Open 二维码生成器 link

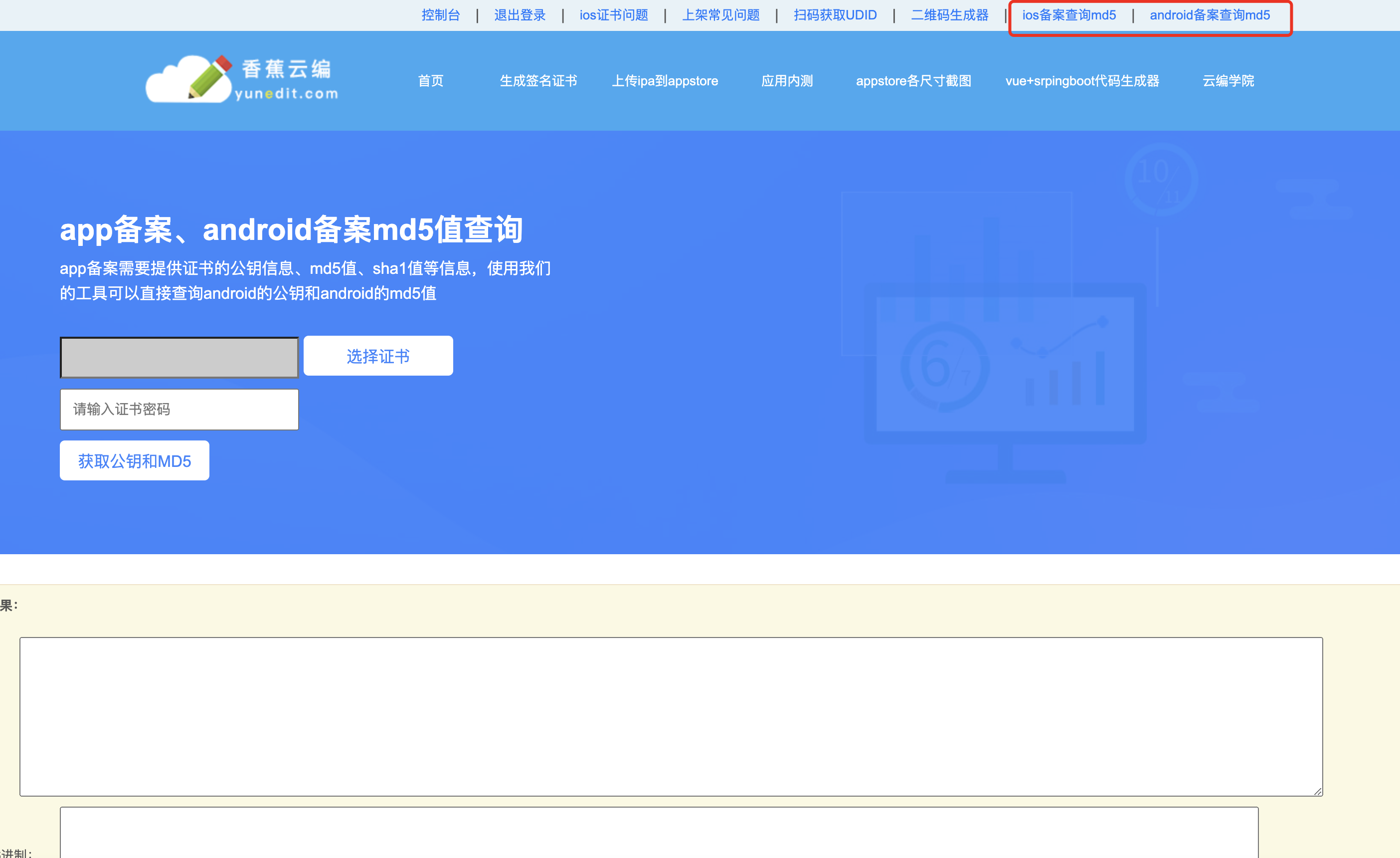click(949, 15)
